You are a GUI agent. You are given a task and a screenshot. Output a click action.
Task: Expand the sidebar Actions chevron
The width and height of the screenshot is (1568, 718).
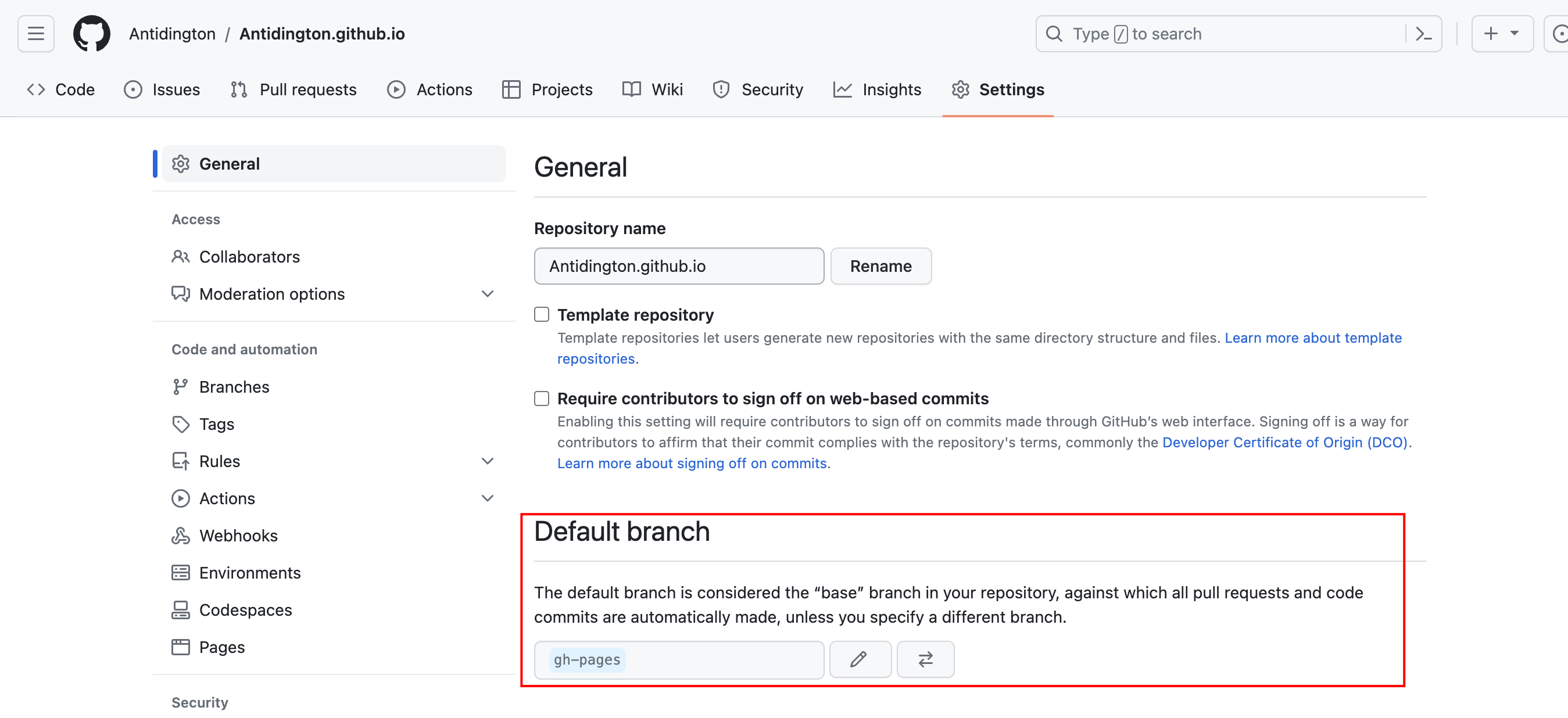pos(488,498)
